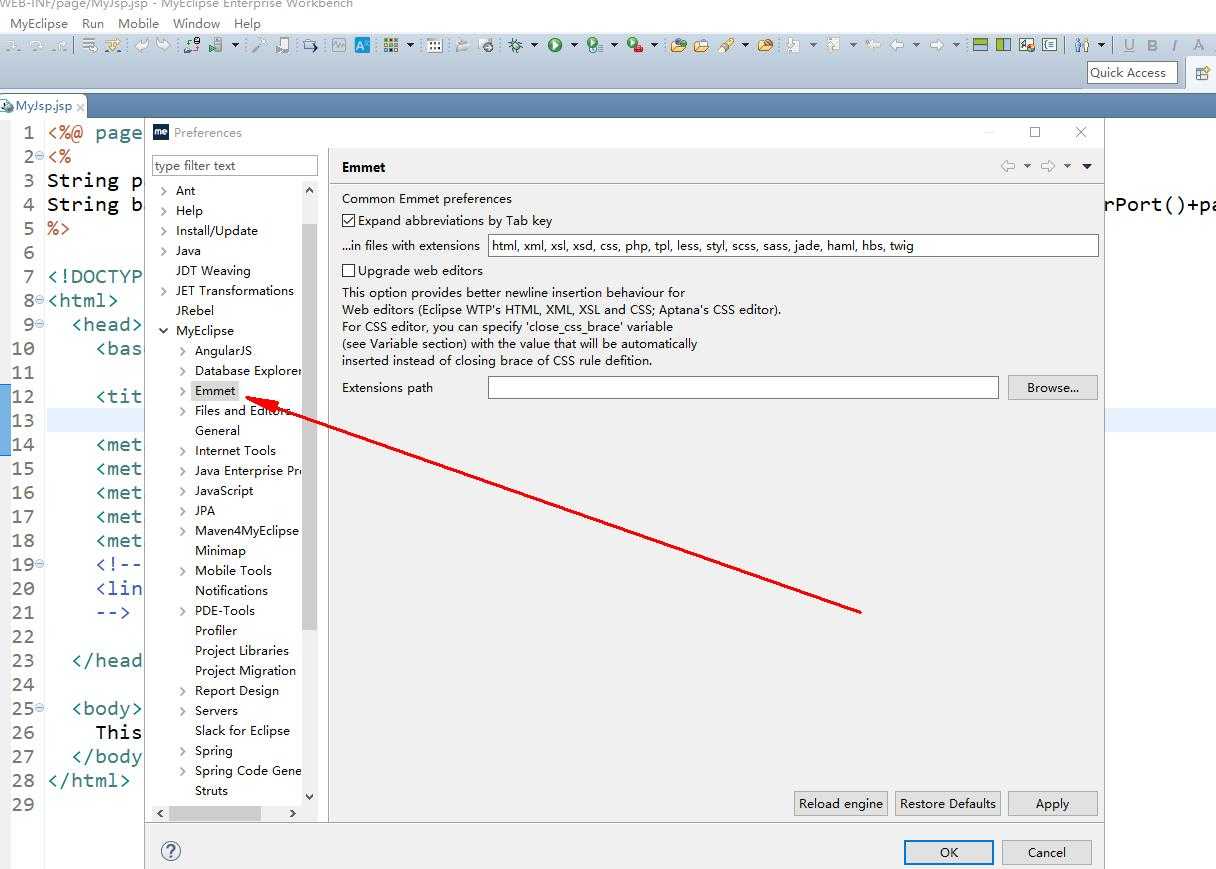Click the Cancel button

click(x=1046, y=852)
